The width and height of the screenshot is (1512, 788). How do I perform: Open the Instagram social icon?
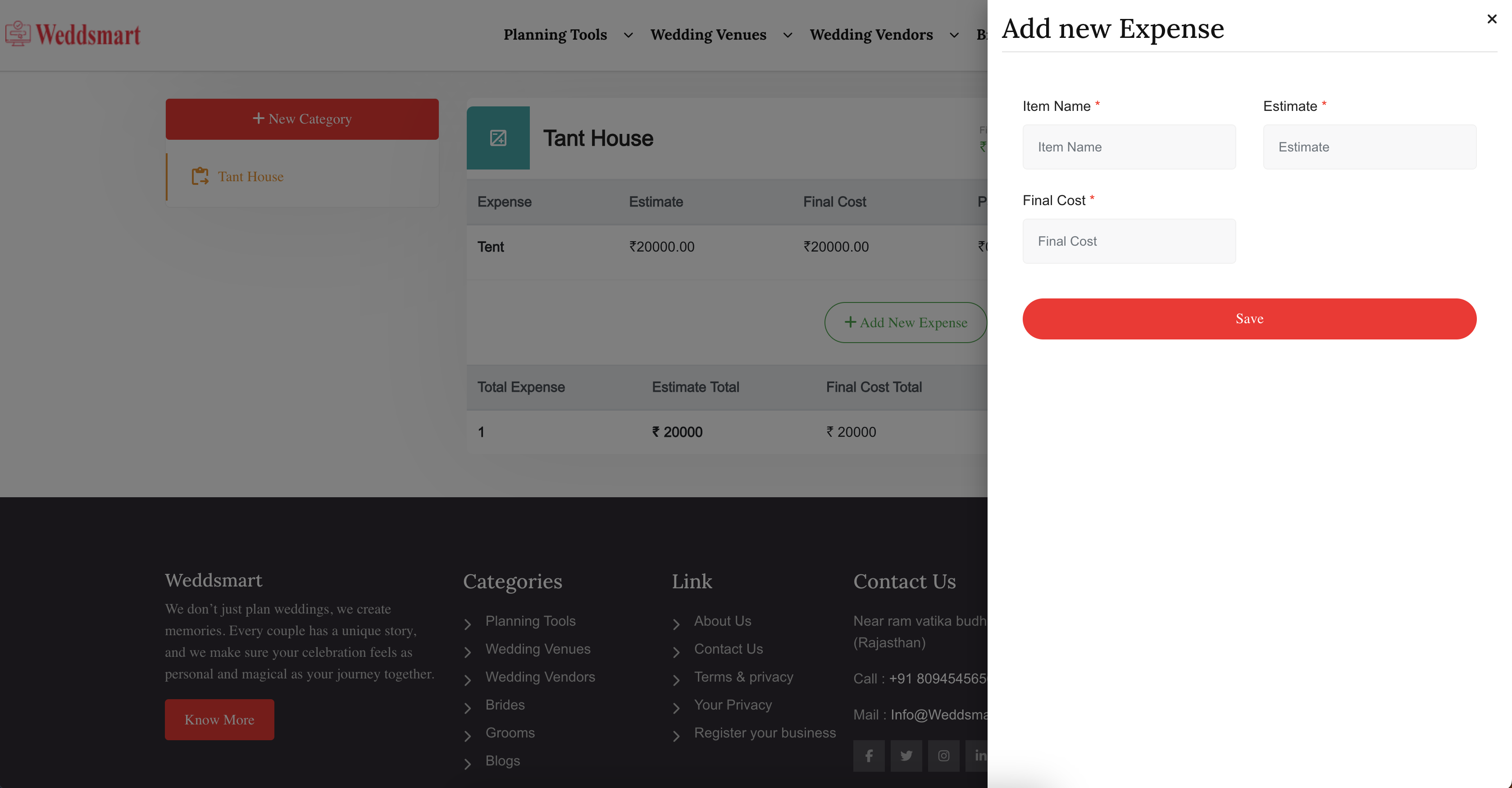(943, 756)
